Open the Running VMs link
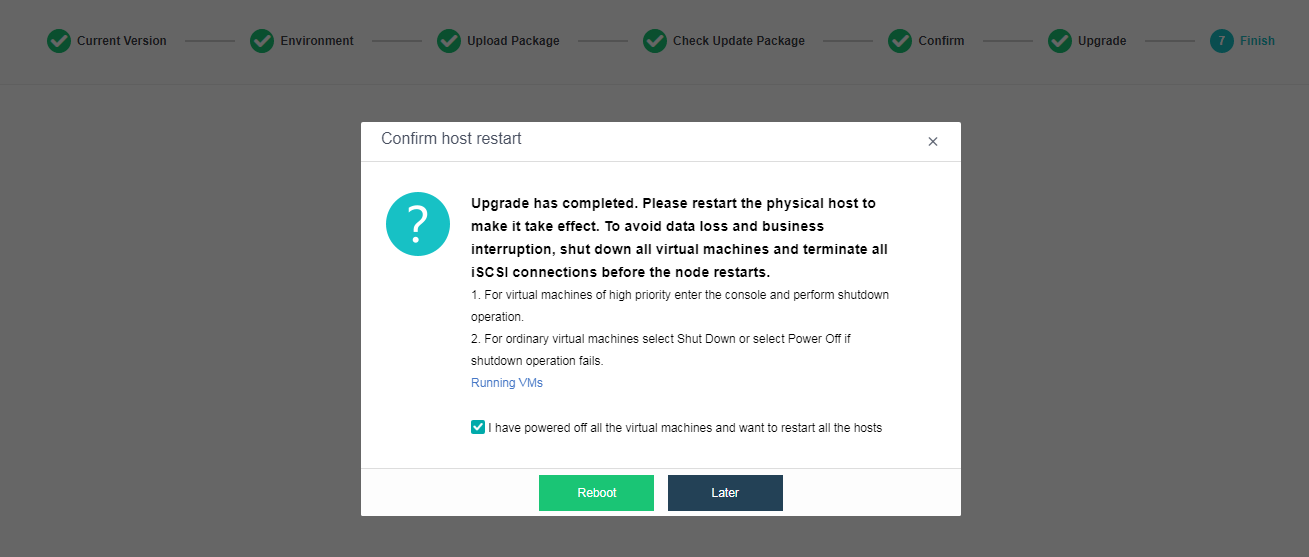 507,383
